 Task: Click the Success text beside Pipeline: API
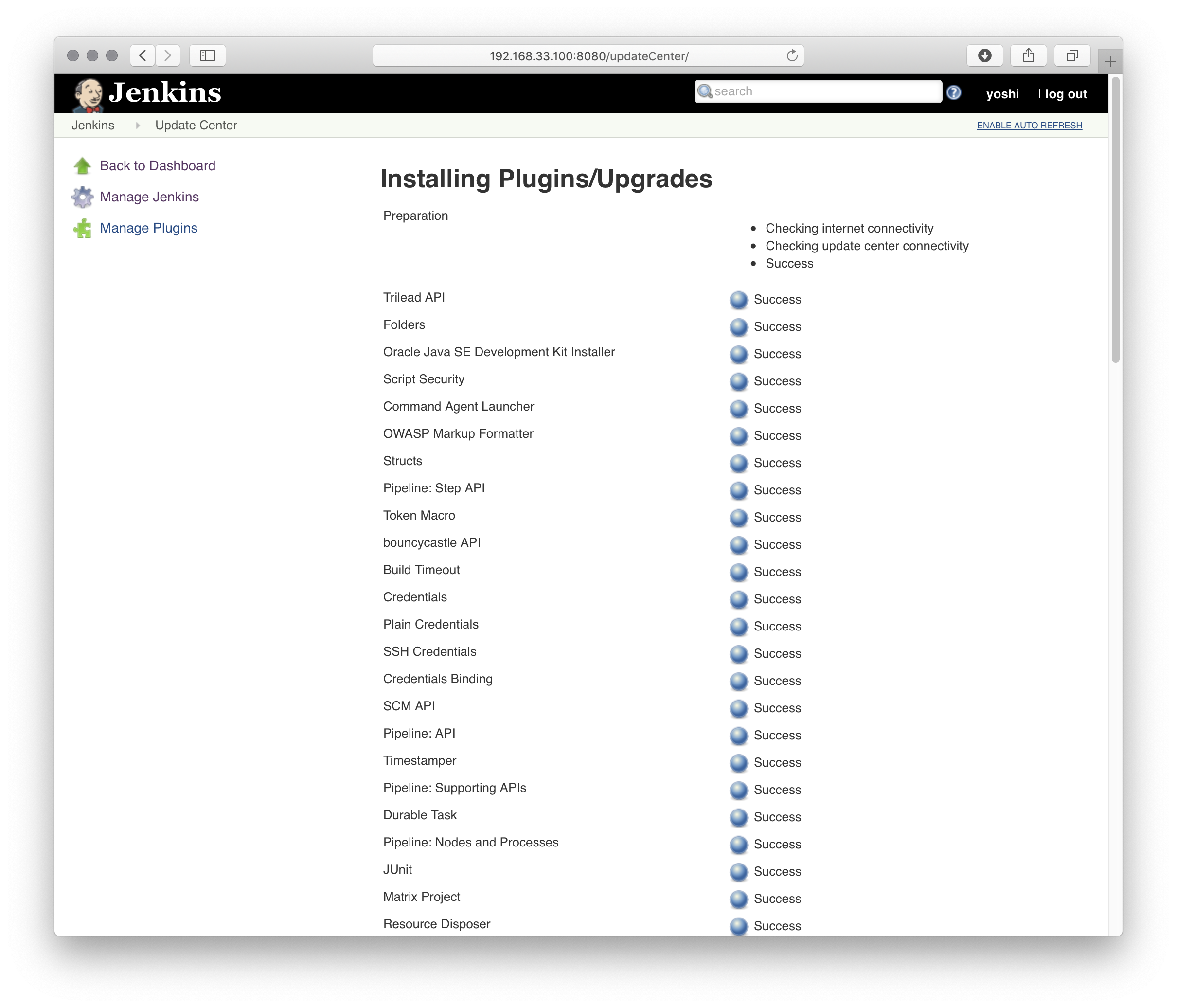(x=777, y=736)
